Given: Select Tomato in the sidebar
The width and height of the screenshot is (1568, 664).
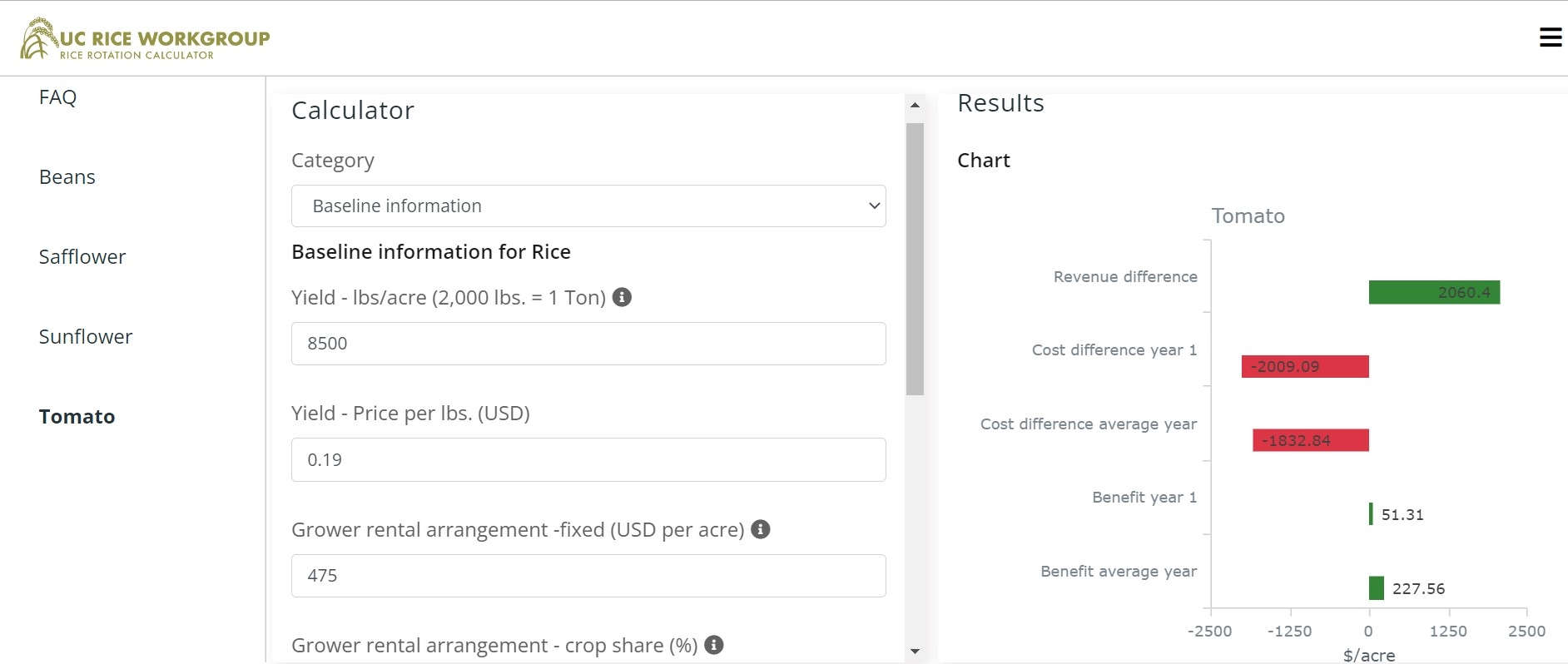Looking at the screenshot, I should point(77,417).
